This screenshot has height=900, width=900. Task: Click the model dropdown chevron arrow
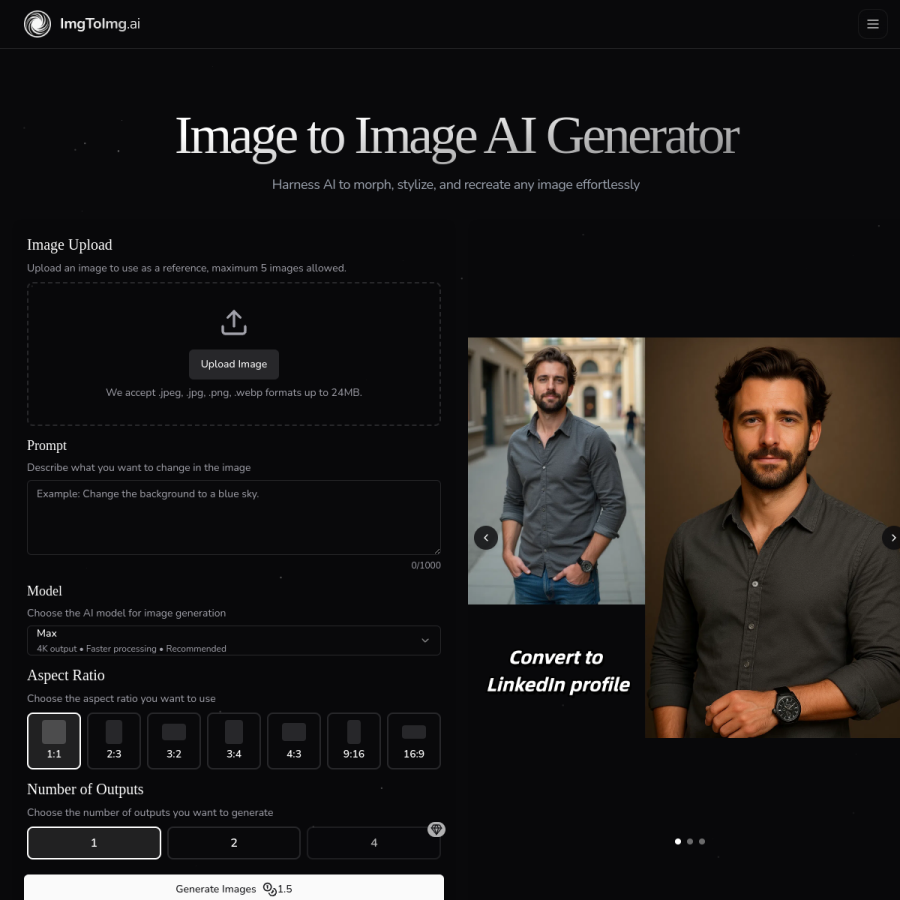(425, 641)
